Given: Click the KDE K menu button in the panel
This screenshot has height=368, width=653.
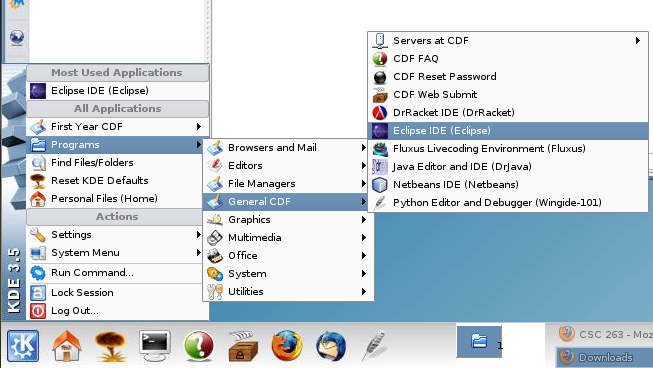Looking at the screenshot, I should pyautogui.click(x=23, y=346).
